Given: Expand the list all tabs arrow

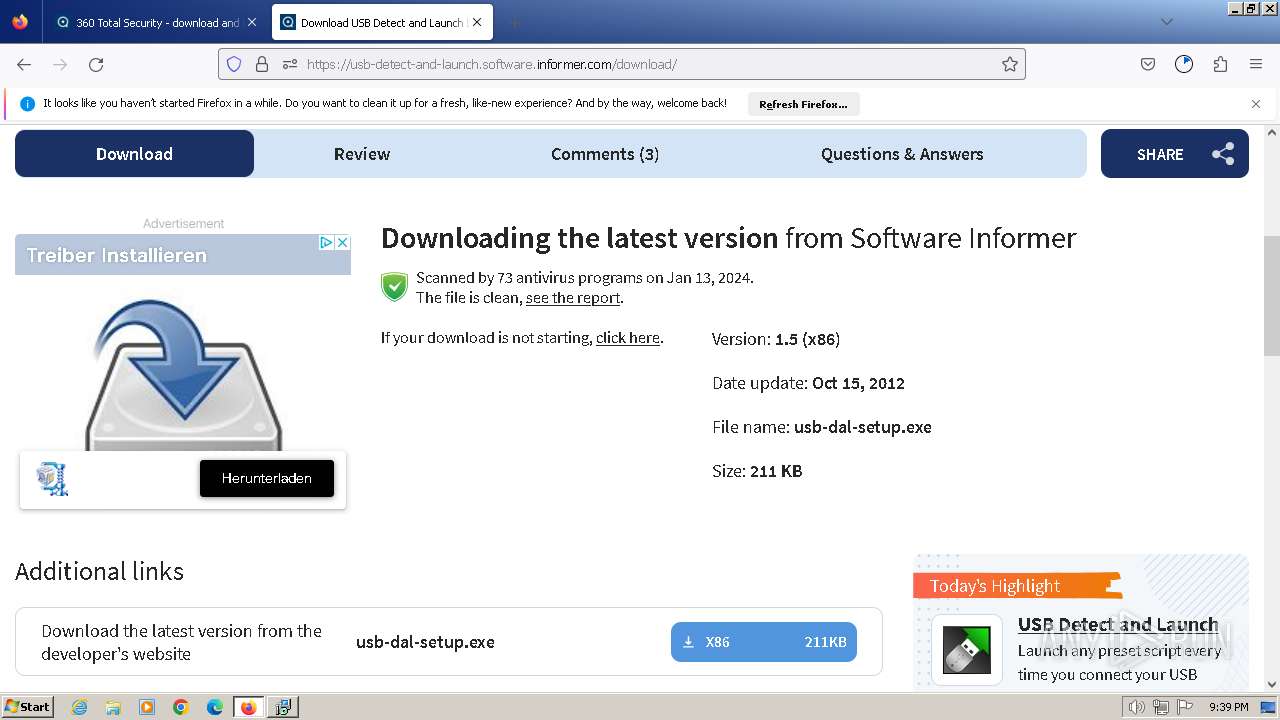Looking at the screenshot, I should 1167,22.
